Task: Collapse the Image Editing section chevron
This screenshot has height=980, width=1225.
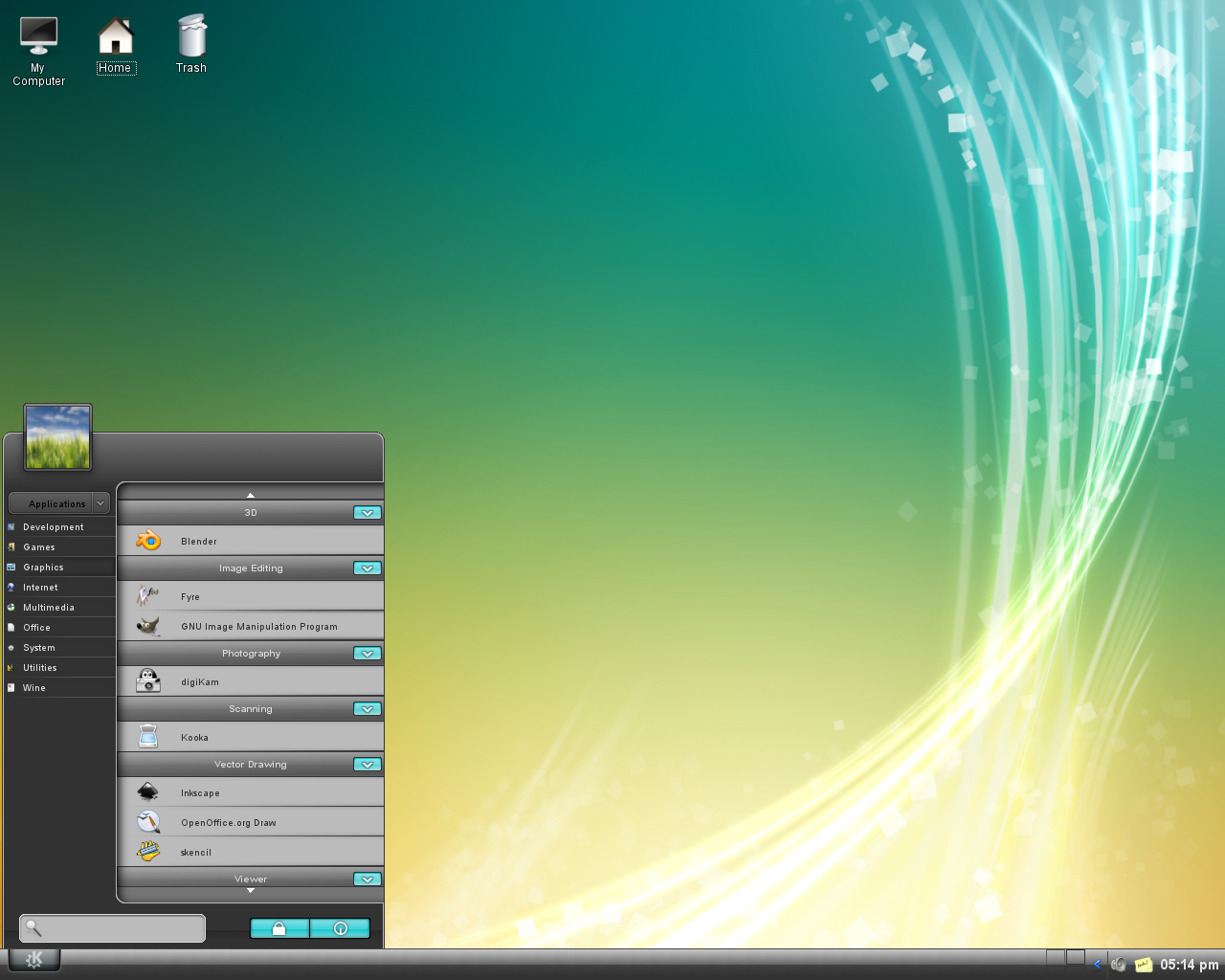Action: (367, 568)
